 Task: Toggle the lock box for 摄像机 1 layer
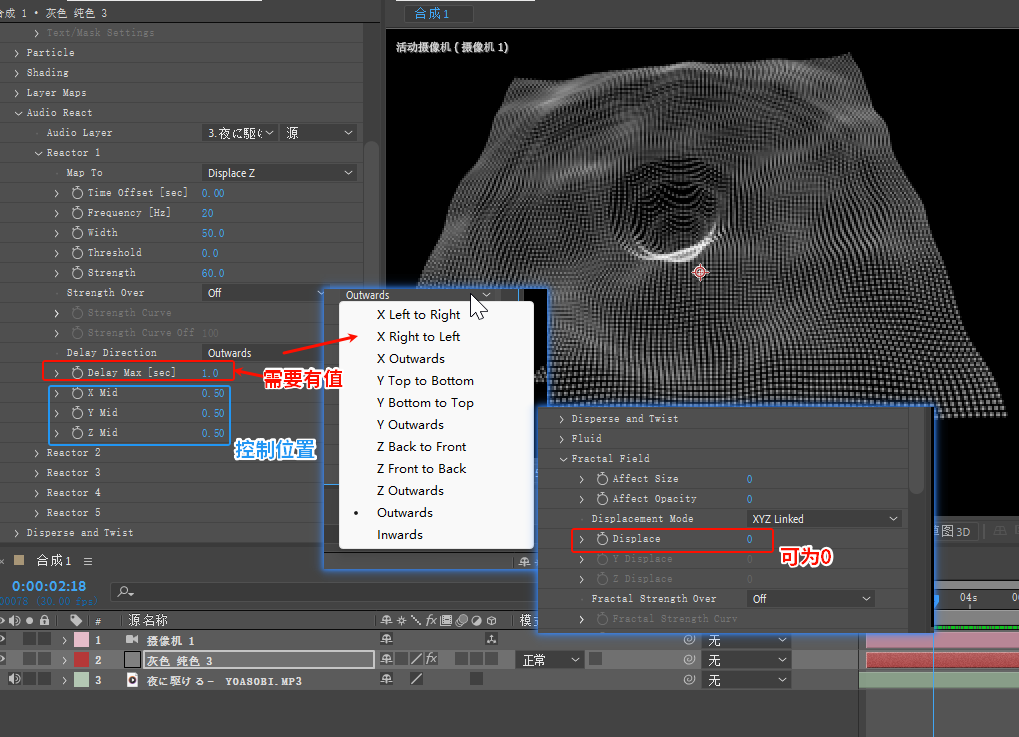[44, 640]
